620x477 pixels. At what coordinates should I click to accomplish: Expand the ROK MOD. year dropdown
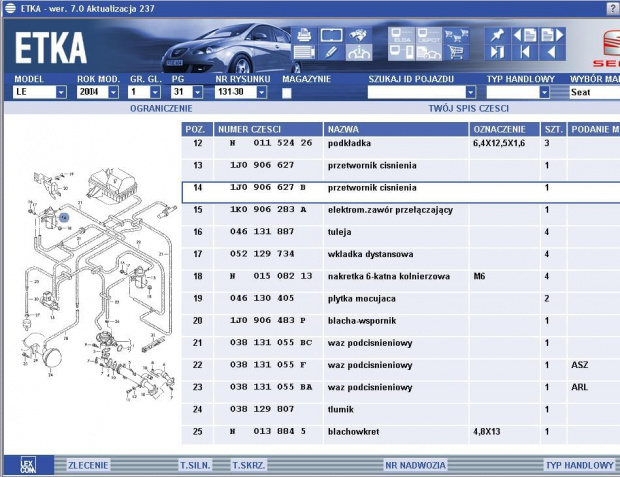(x=113, y=93)
